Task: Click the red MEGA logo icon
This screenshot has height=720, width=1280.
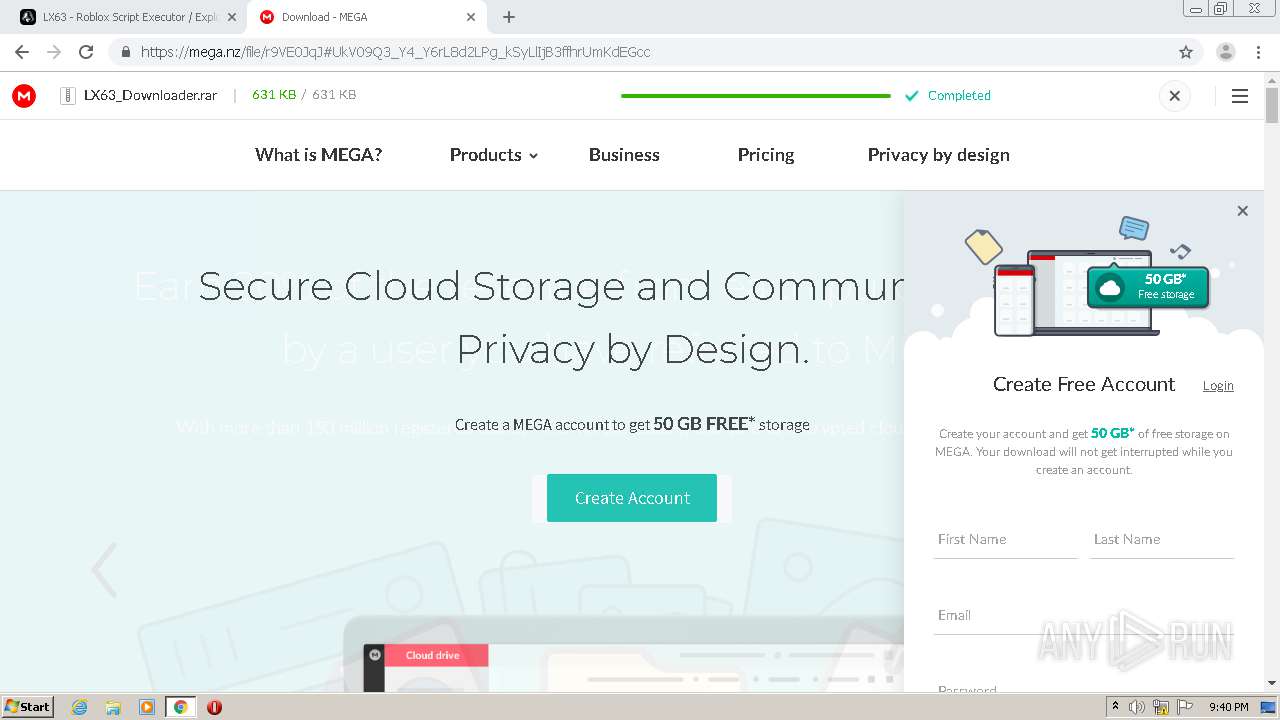Action: pyautogui.click(x=24, y=96)
